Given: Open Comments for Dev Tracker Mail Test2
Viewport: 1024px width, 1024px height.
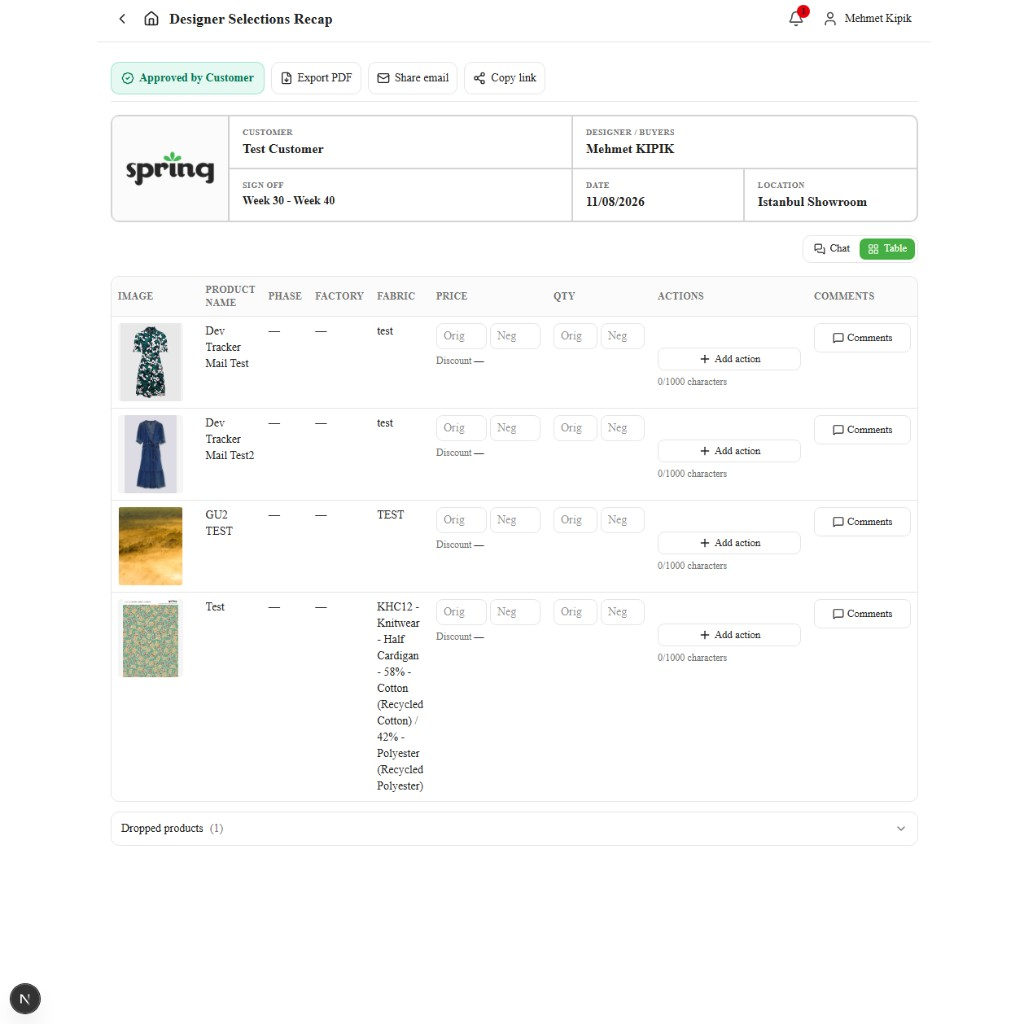Looking at the screenshot, I should click(862, 430).
